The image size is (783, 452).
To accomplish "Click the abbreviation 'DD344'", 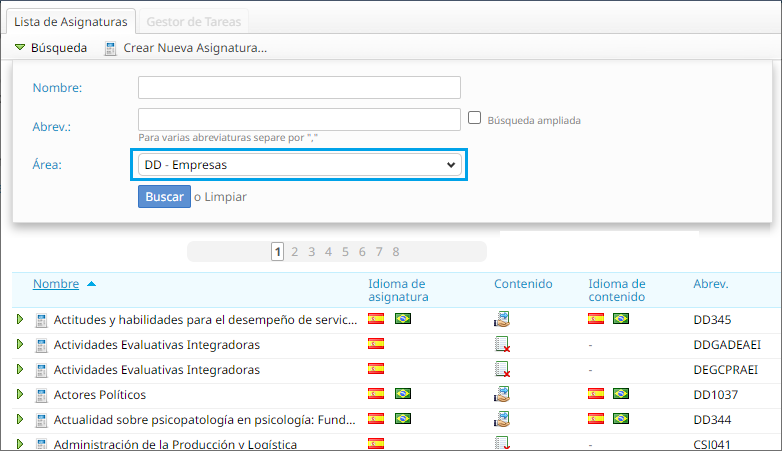I will coord(712,420).
